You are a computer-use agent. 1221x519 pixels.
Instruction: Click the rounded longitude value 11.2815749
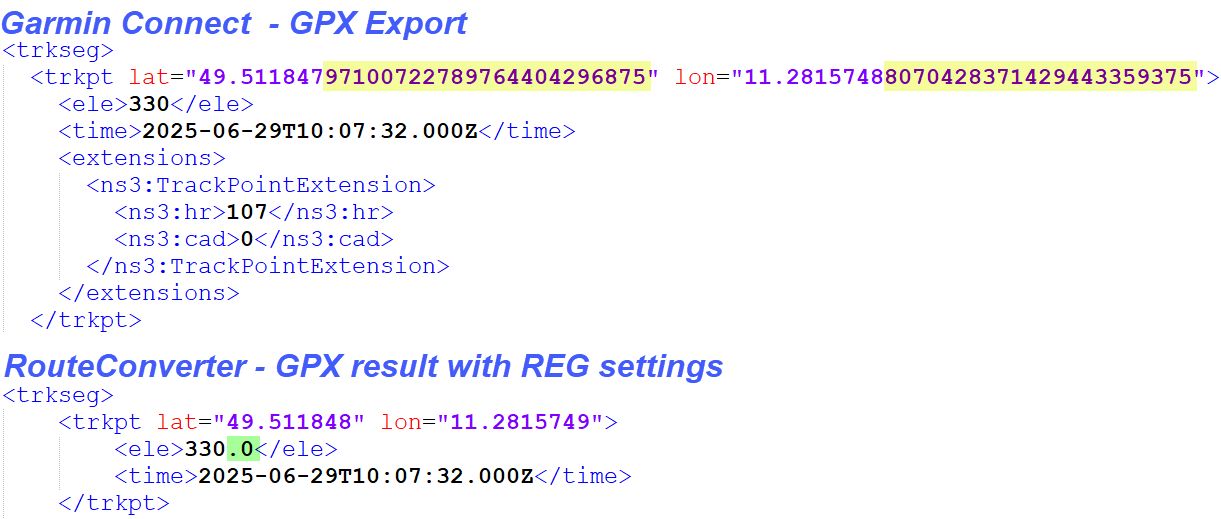pyautogui.click(x=520, y=422)
